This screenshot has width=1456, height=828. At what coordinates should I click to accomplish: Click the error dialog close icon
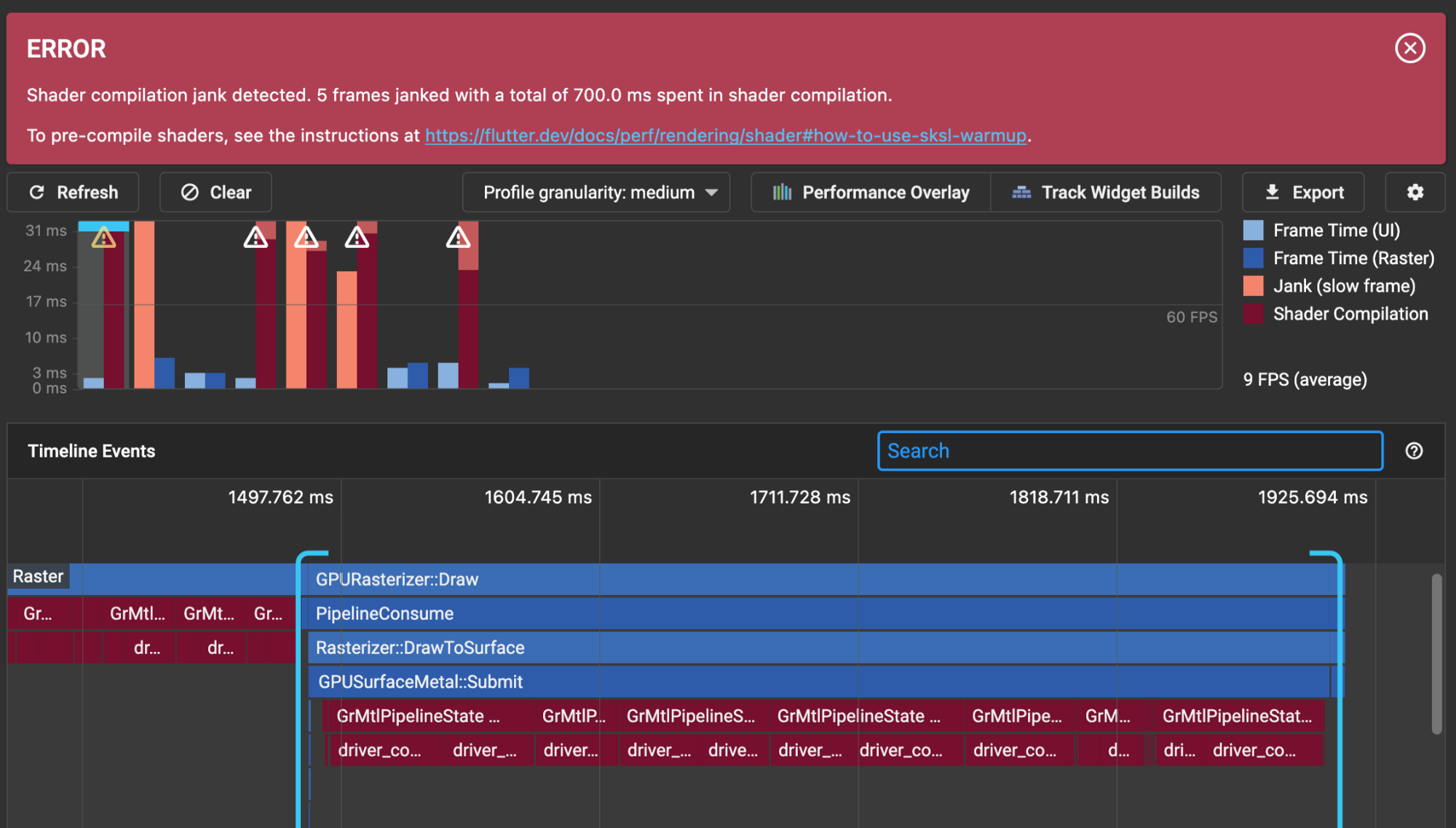1410,47
